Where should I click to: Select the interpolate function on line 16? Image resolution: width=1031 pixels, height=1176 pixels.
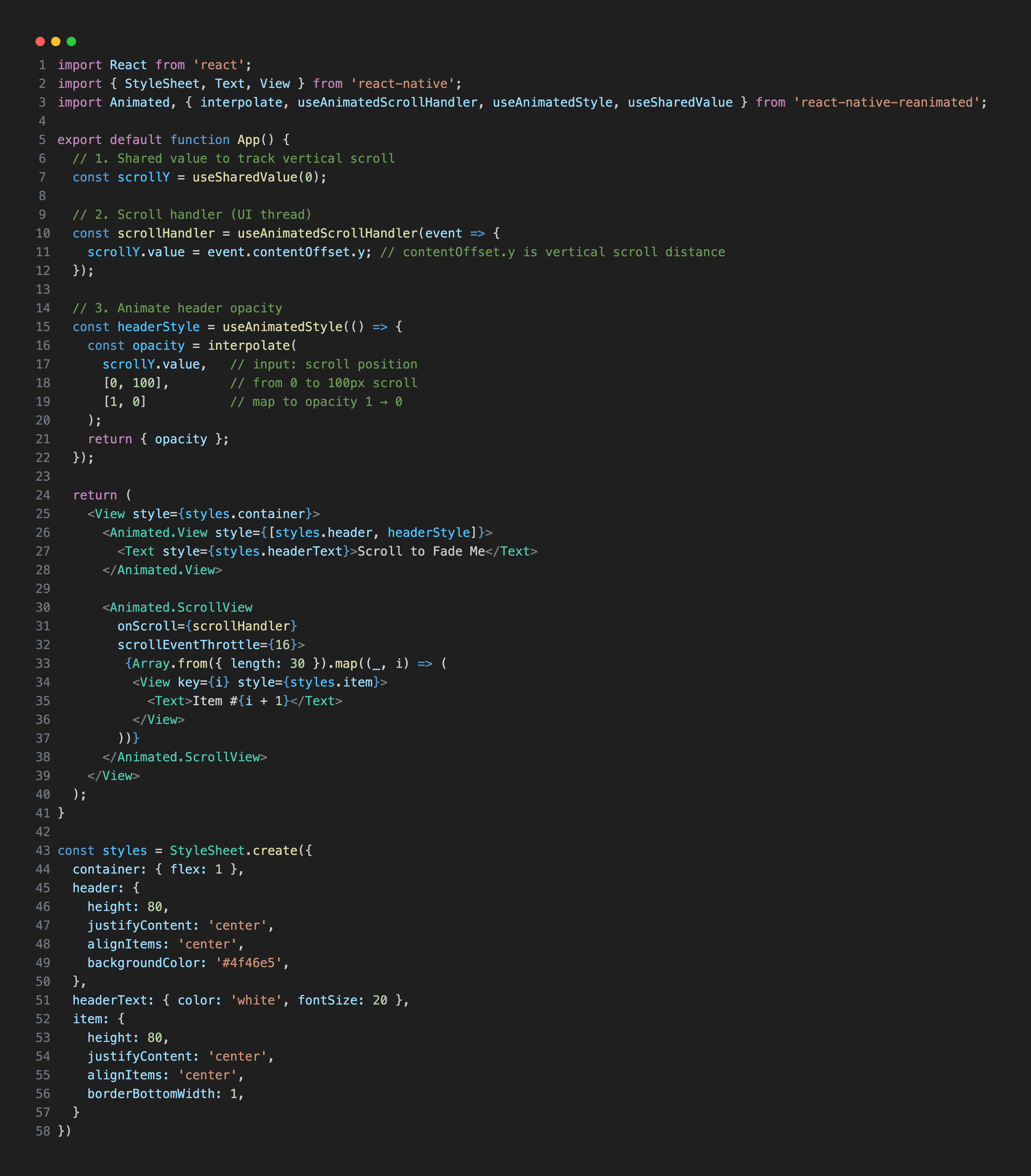[250, 345]
